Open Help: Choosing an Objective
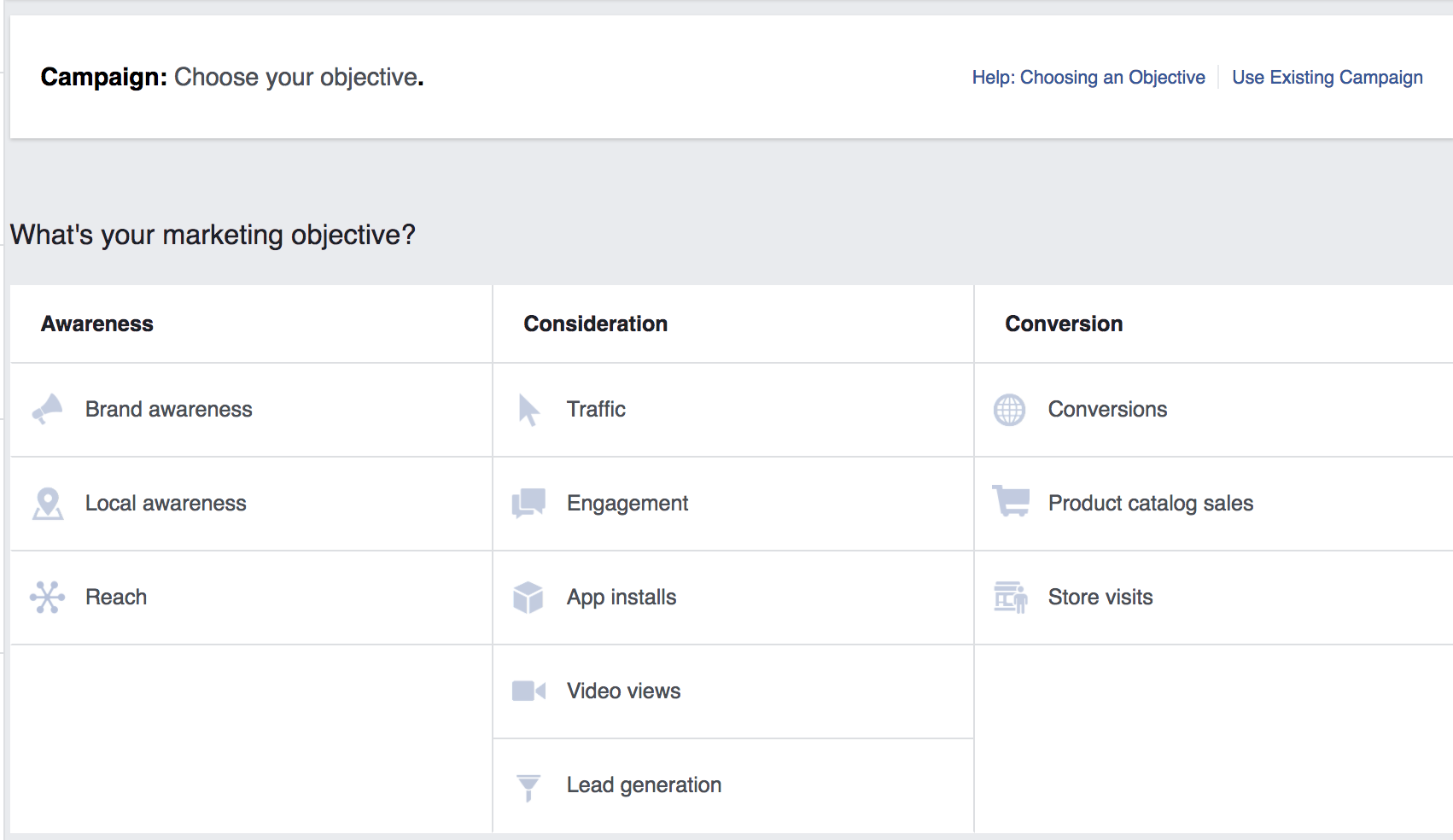Viewport: 1453px width, 840px height. click(x=1088, y=77)
